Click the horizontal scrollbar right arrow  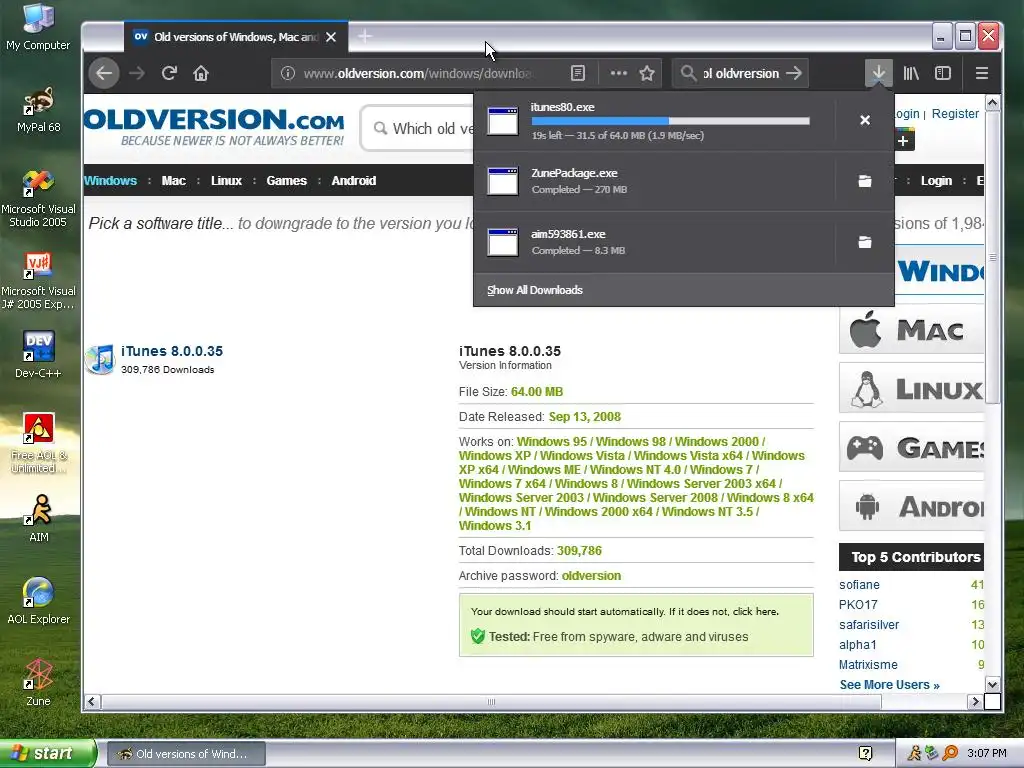tap(975, 702)
